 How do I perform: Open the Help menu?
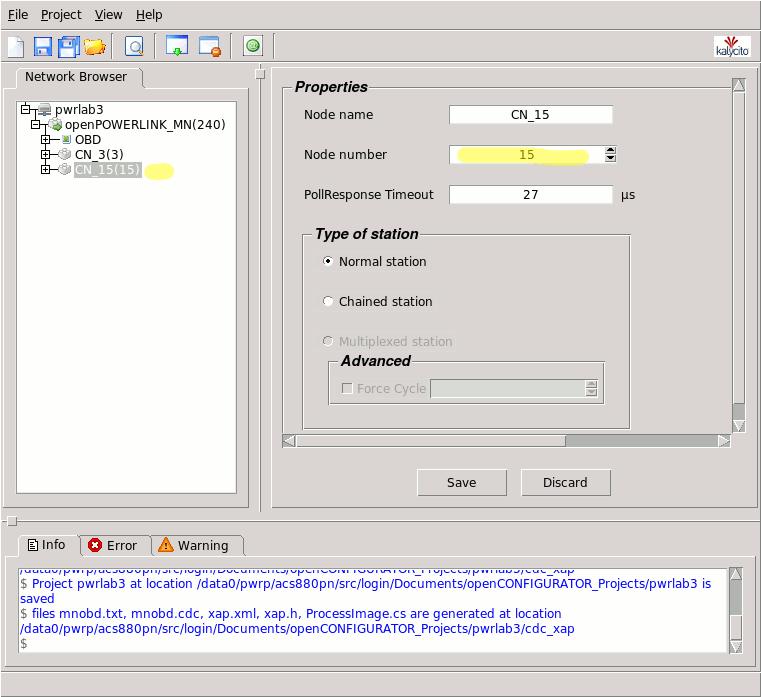pos(149,15)
